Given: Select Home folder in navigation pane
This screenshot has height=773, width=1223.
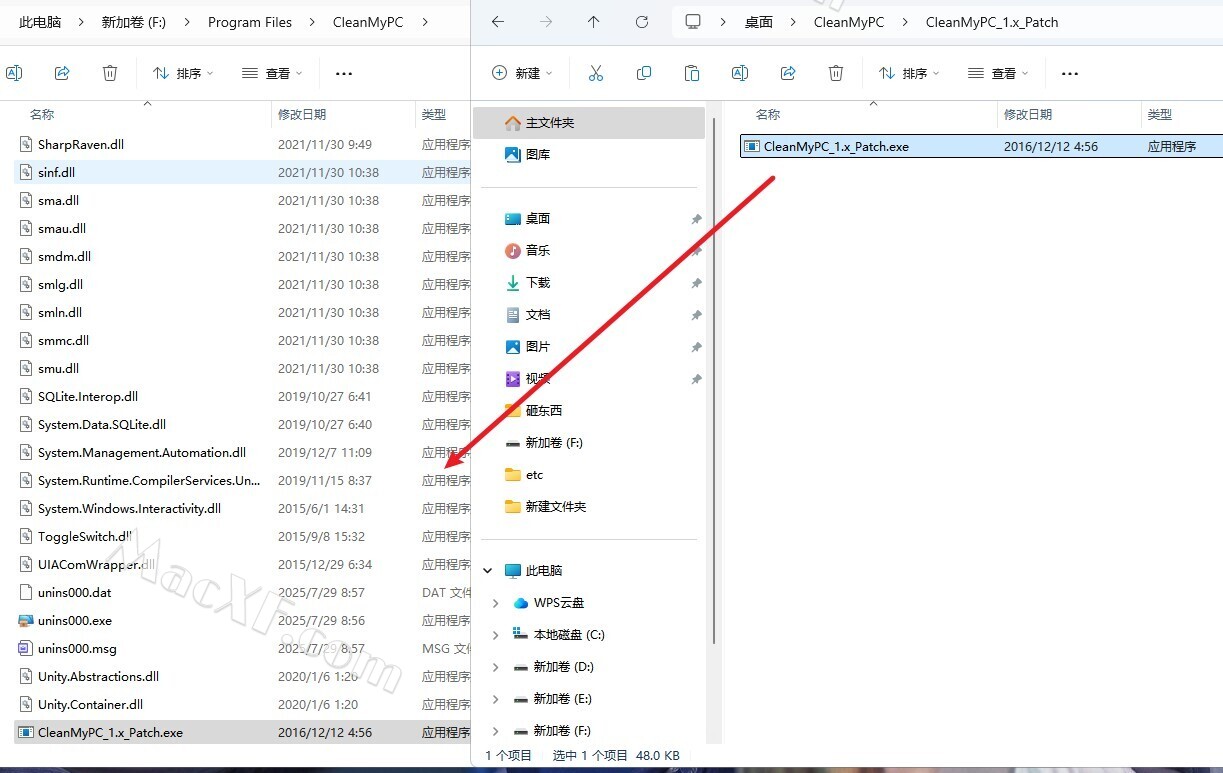Looking at the screenshot, I should pos(589,123).
